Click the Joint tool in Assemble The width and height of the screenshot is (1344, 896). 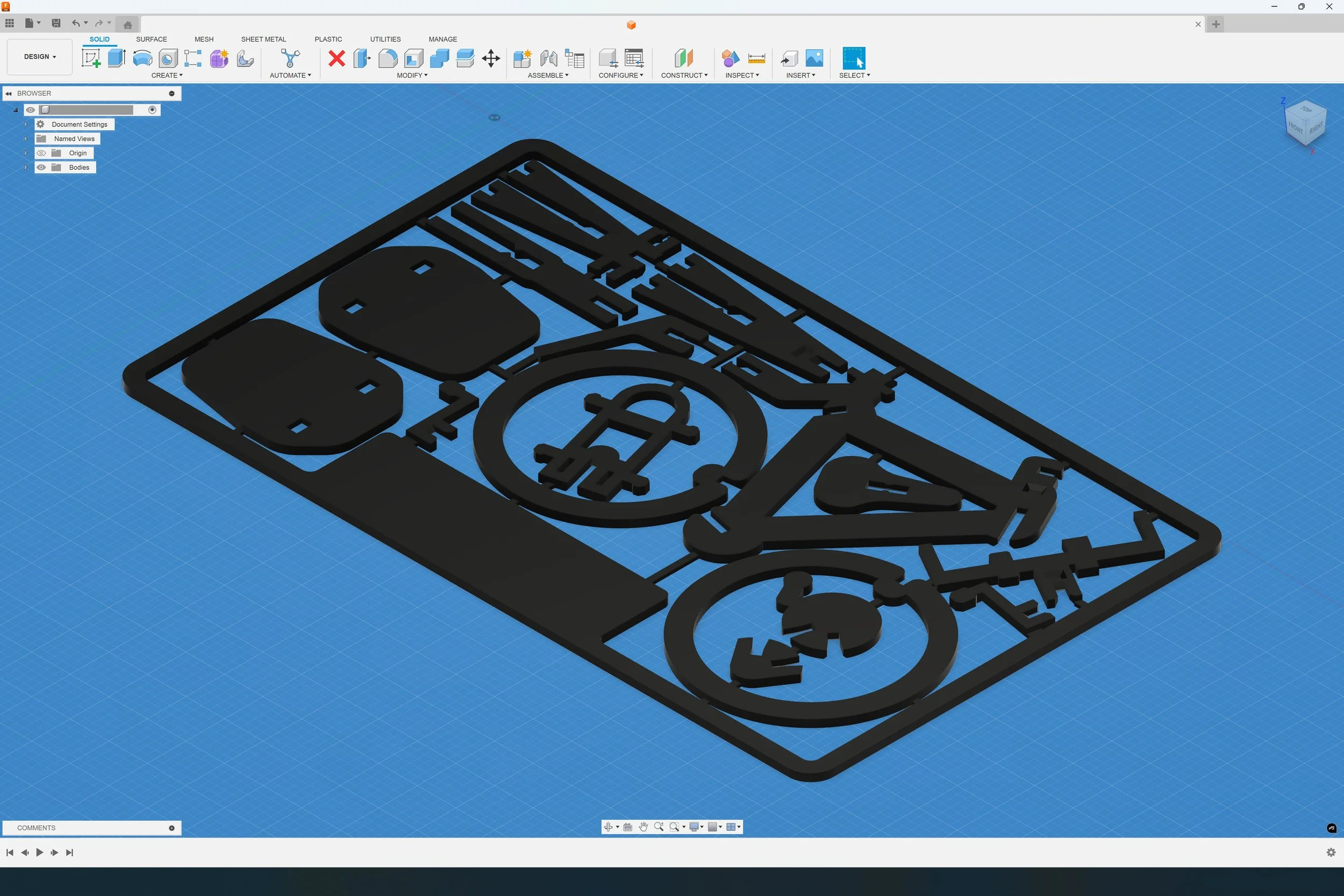(548, 58)
